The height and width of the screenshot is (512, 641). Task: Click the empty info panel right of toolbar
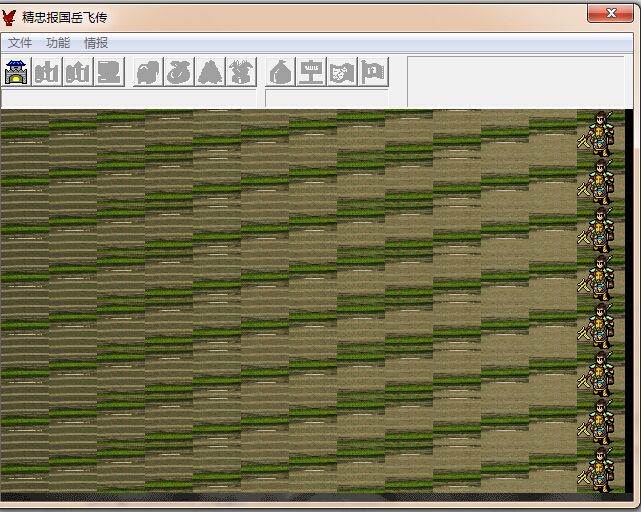tap(514, 80)
